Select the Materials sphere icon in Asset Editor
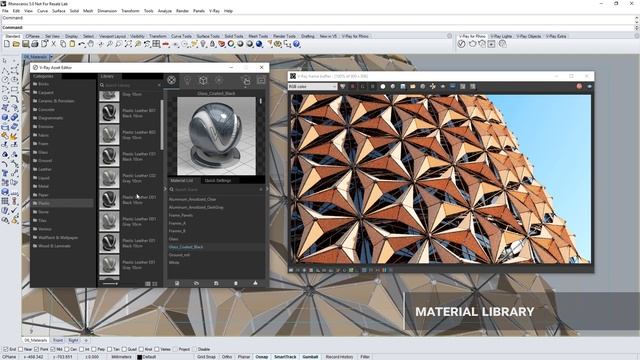Viewport: 640px width, 360px height. click(x=171, y=80)
